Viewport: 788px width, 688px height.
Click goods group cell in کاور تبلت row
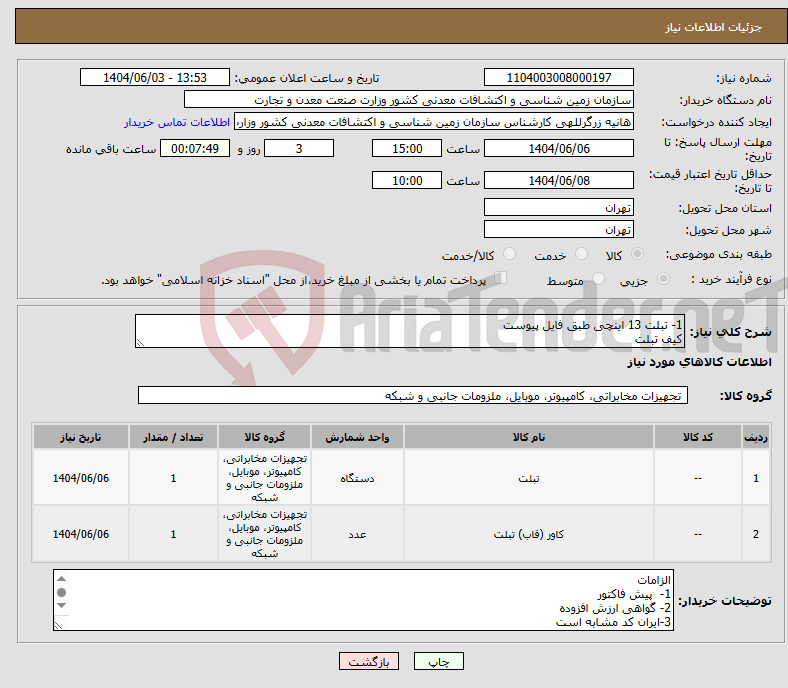[x=264, y=534]
